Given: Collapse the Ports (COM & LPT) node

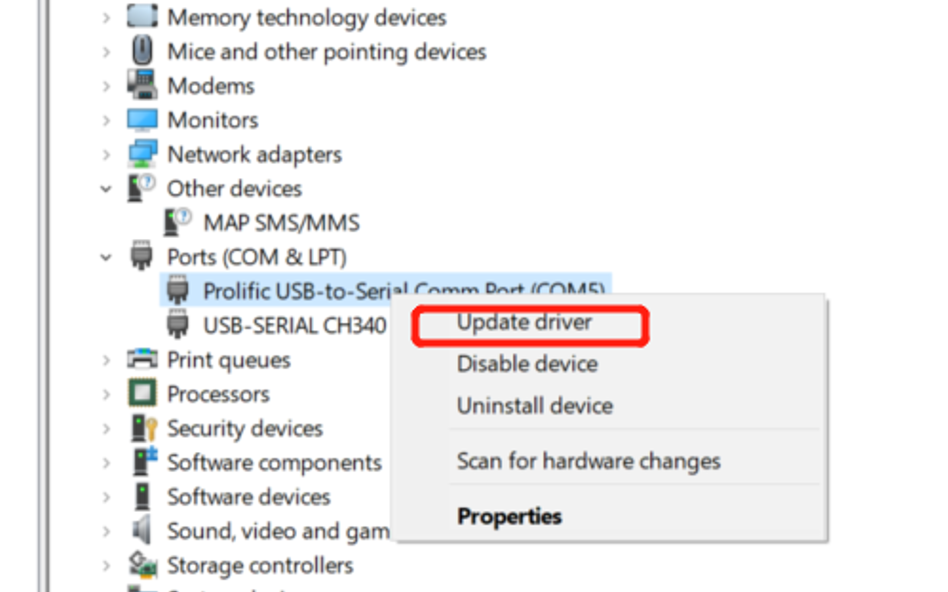Looking at the screenshot, I should click(106, 258).
